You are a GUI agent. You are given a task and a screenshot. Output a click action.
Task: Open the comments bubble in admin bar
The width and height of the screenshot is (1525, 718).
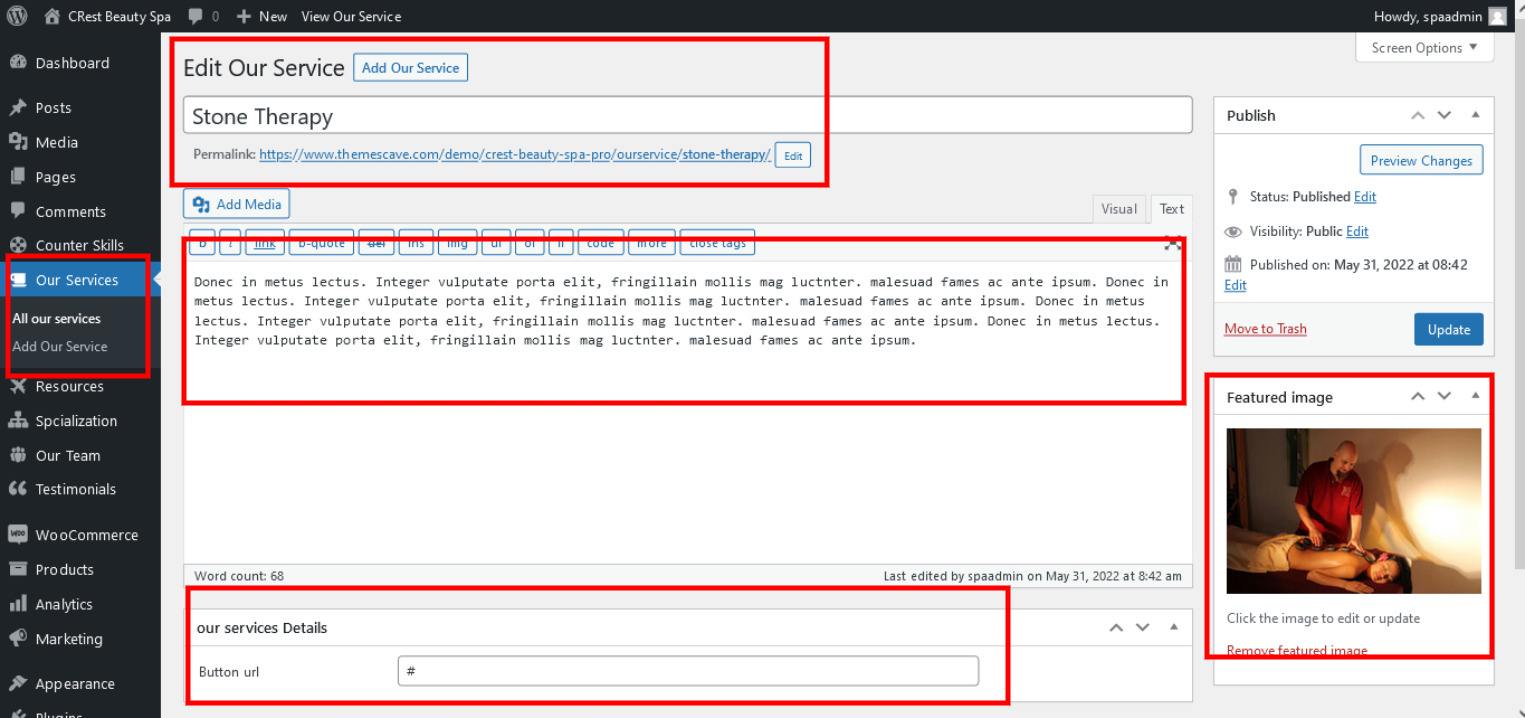(x=203, y=16)
